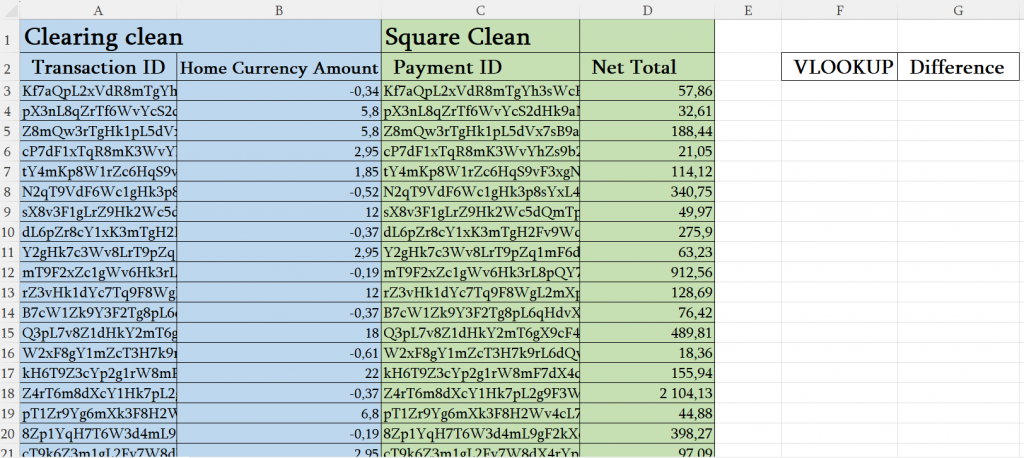Click the VLOOKUP header cell
Screen dimensions: 1024x458
[x=838, y=68]
